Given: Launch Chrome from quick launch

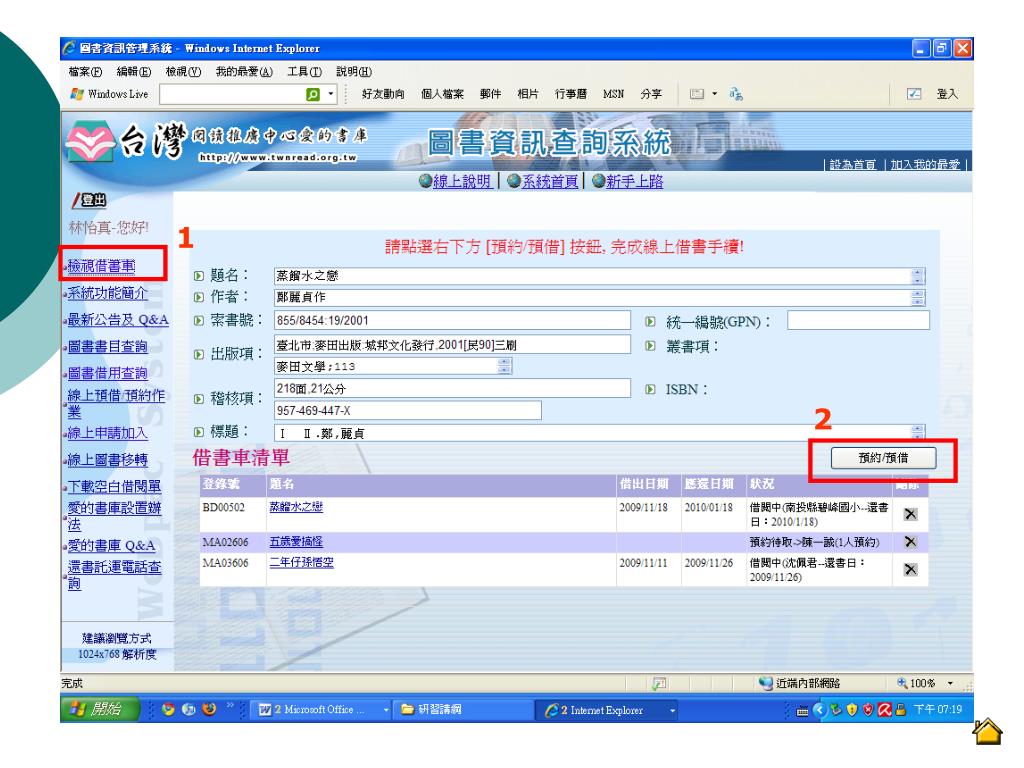Looking at the screenshot, I should (x=168, y=709).
